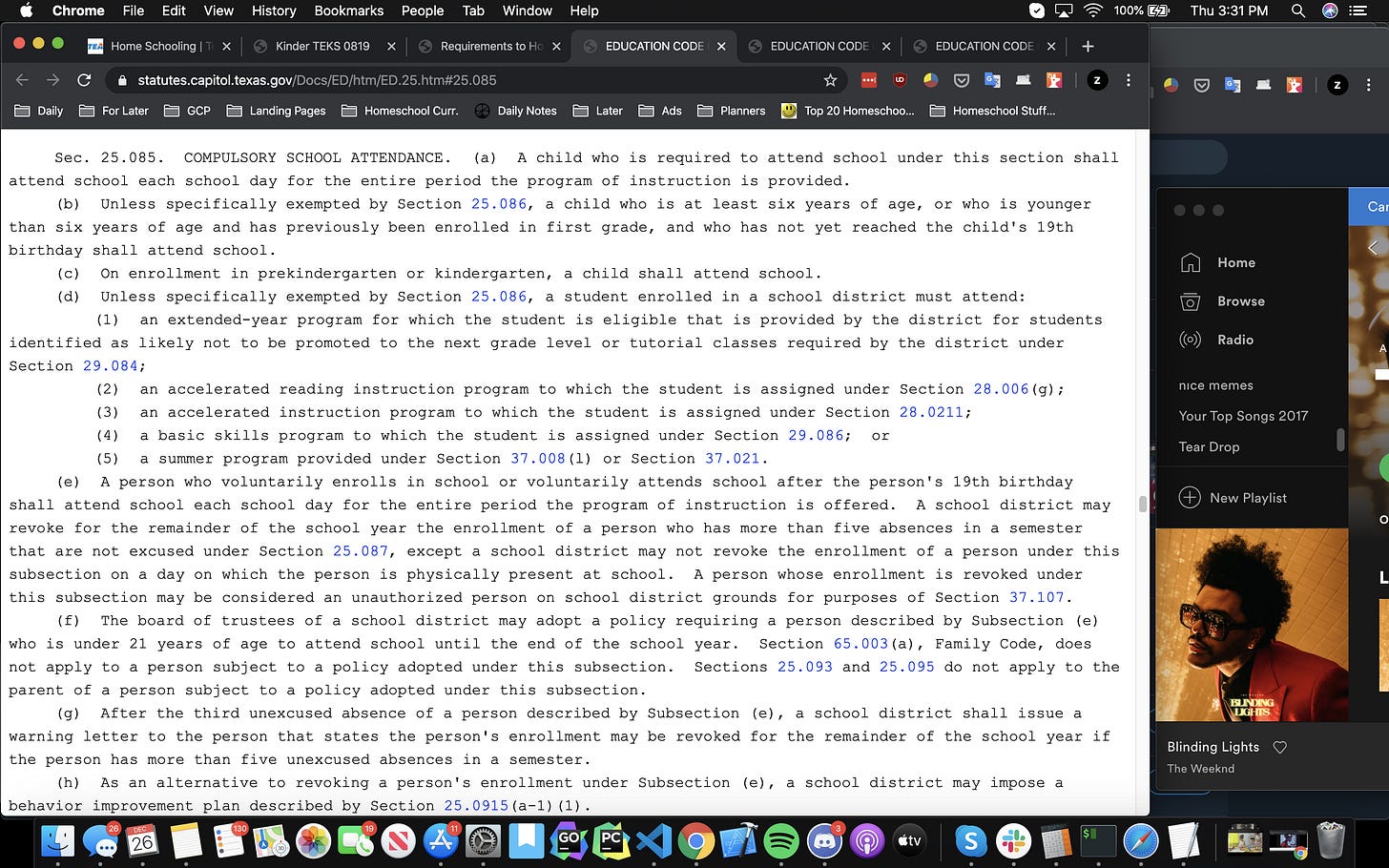This screenshot has width=1389, height=868.
Task: Open GoLand from the Dock
Action: pyautogui.click(x=568, y=841)
